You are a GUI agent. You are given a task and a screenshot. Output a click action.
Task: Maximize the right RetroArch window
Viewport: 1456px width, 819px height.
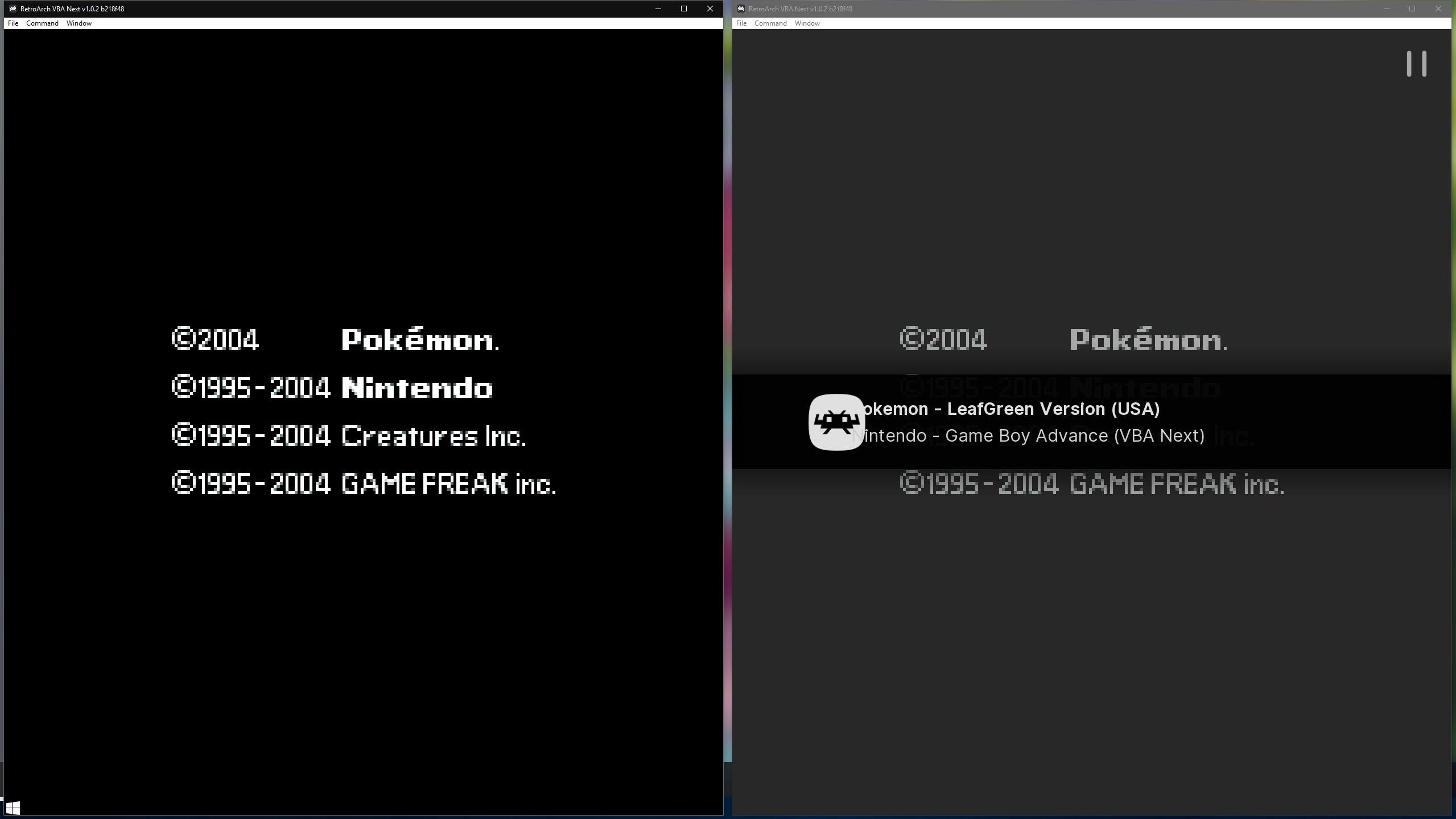[1412, 9]
